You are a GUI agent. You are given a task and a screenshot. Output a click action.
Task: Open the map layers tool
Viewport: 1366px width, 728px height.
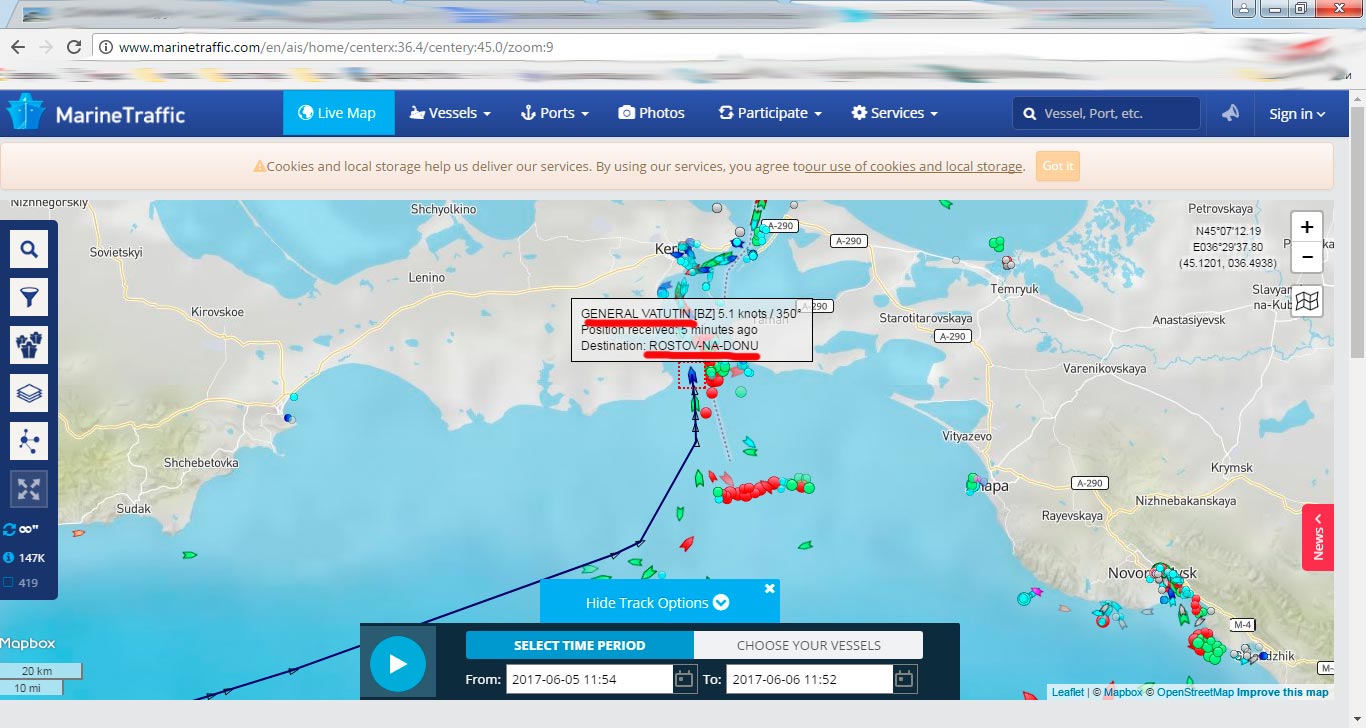coord(29,393)
